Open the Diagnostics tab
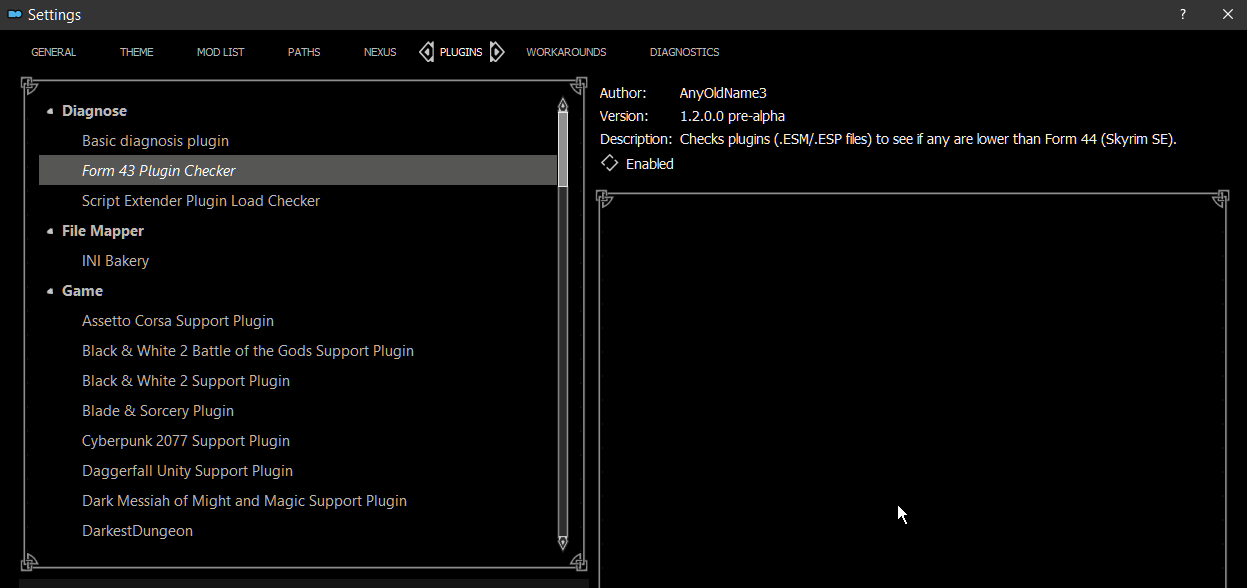 (x=684, y=52)
